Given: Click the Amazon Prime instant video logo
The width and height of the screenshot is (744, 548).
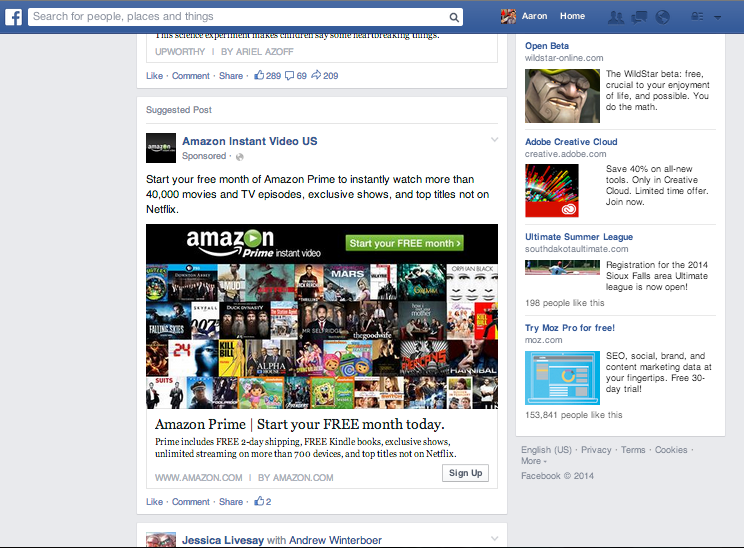Looking at the screenshot, I should [x=253, y=243].
